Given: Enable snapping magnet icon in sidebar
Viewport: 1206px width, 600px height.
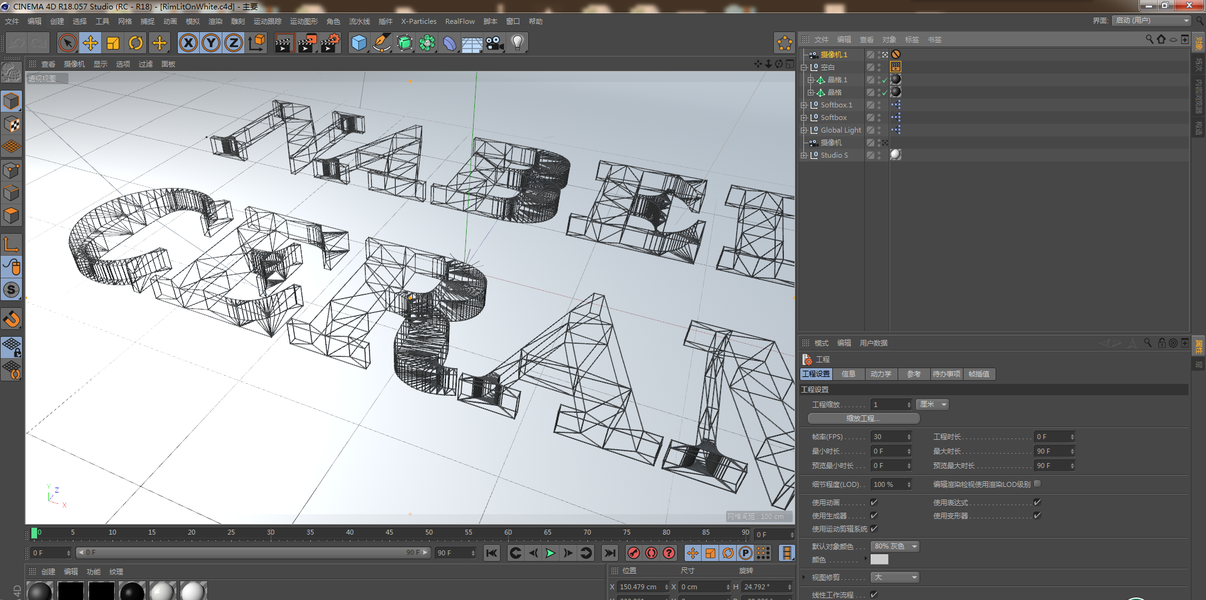Looking at the screenshot, I should 11,319.
